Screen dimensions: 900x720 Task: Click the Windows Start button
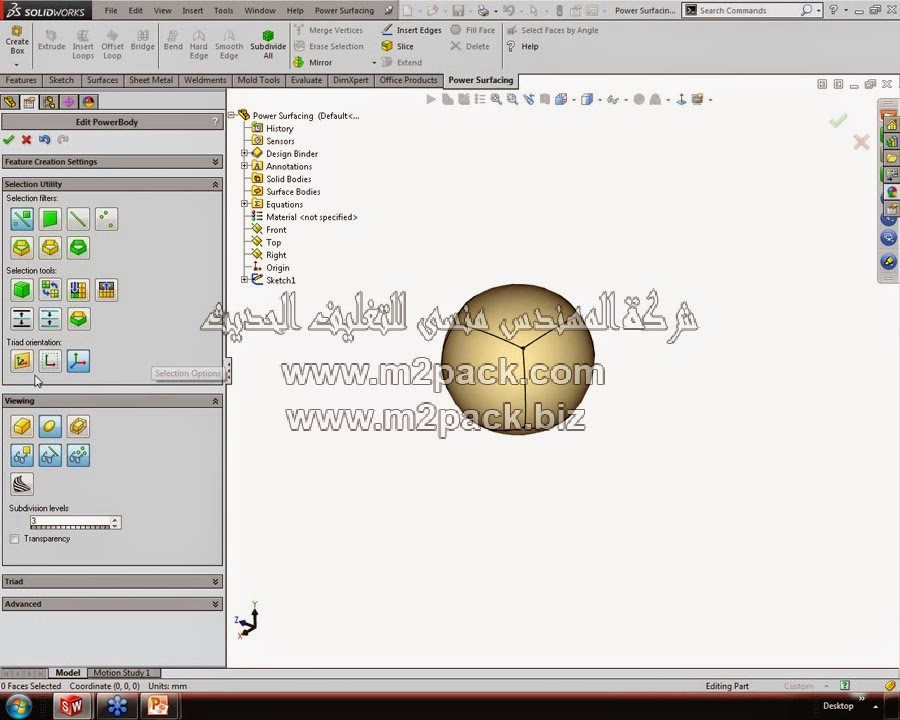click(18, 706)
